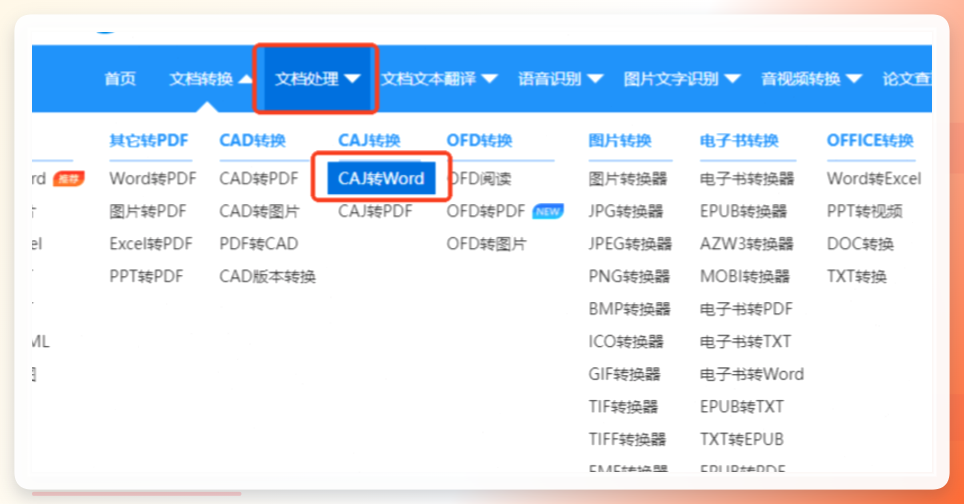Open EPUB转换器

pos(743,211)
